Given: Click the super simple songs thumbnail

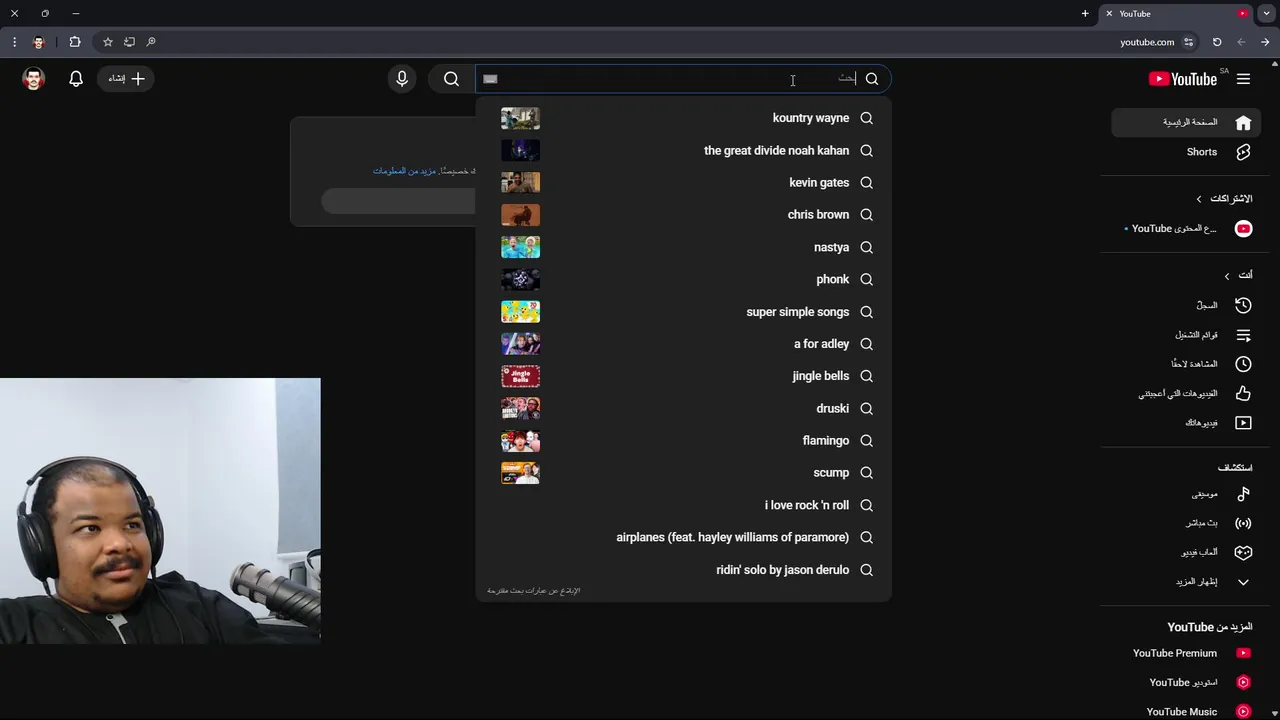Looking at the screenshot, I should pyautogui.click(x=520, y=312).
